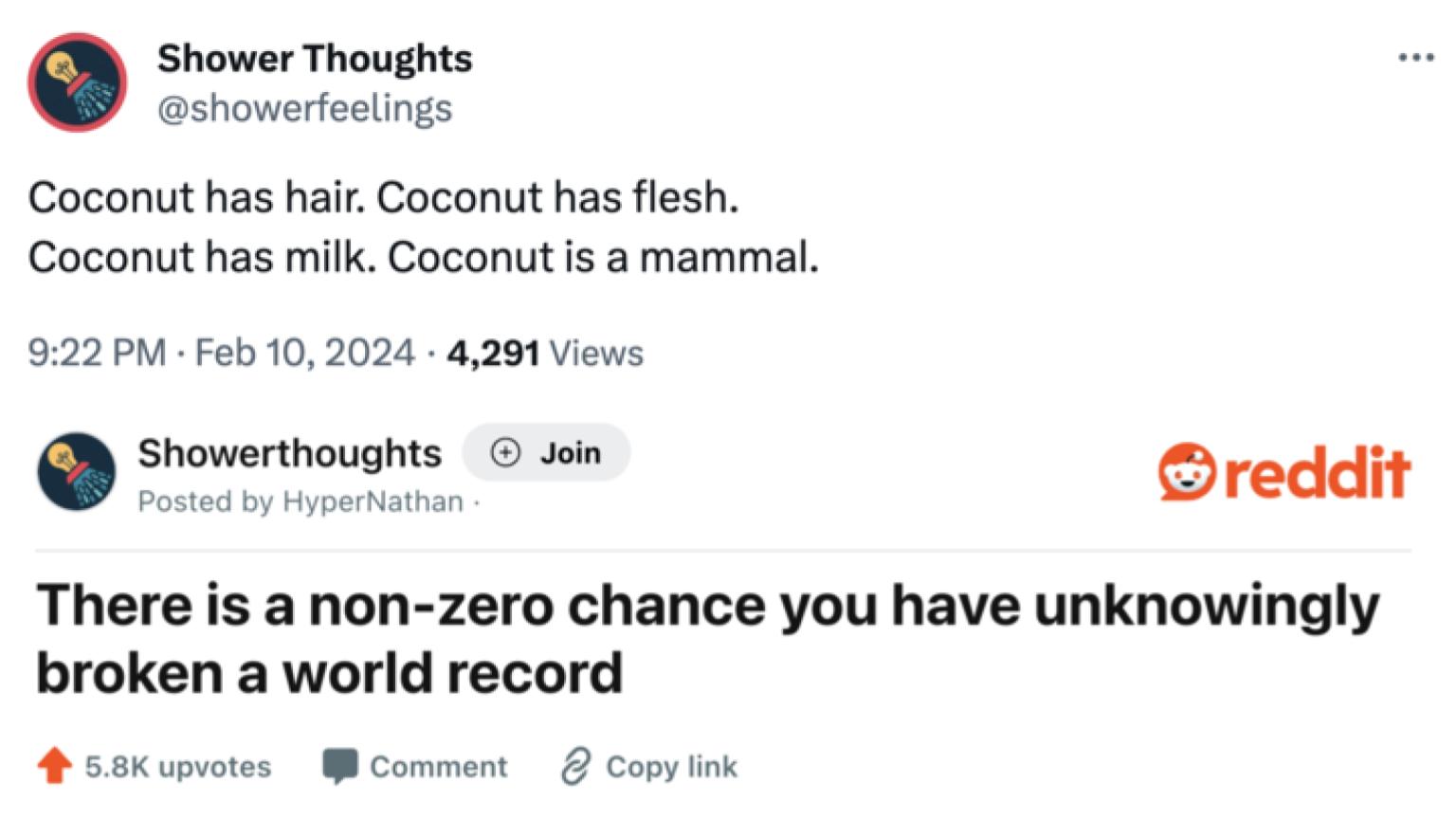Click the Shower Thoughts profile avatar
The width and height of the screenshot is (1456, 819).
[x=78, y=82]
